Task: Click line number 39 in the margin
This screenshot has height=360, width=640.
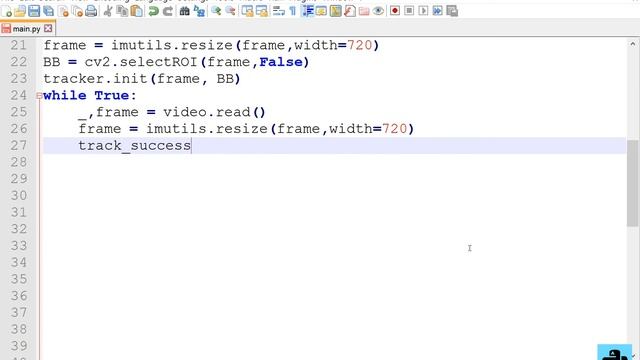Action: 19,346
